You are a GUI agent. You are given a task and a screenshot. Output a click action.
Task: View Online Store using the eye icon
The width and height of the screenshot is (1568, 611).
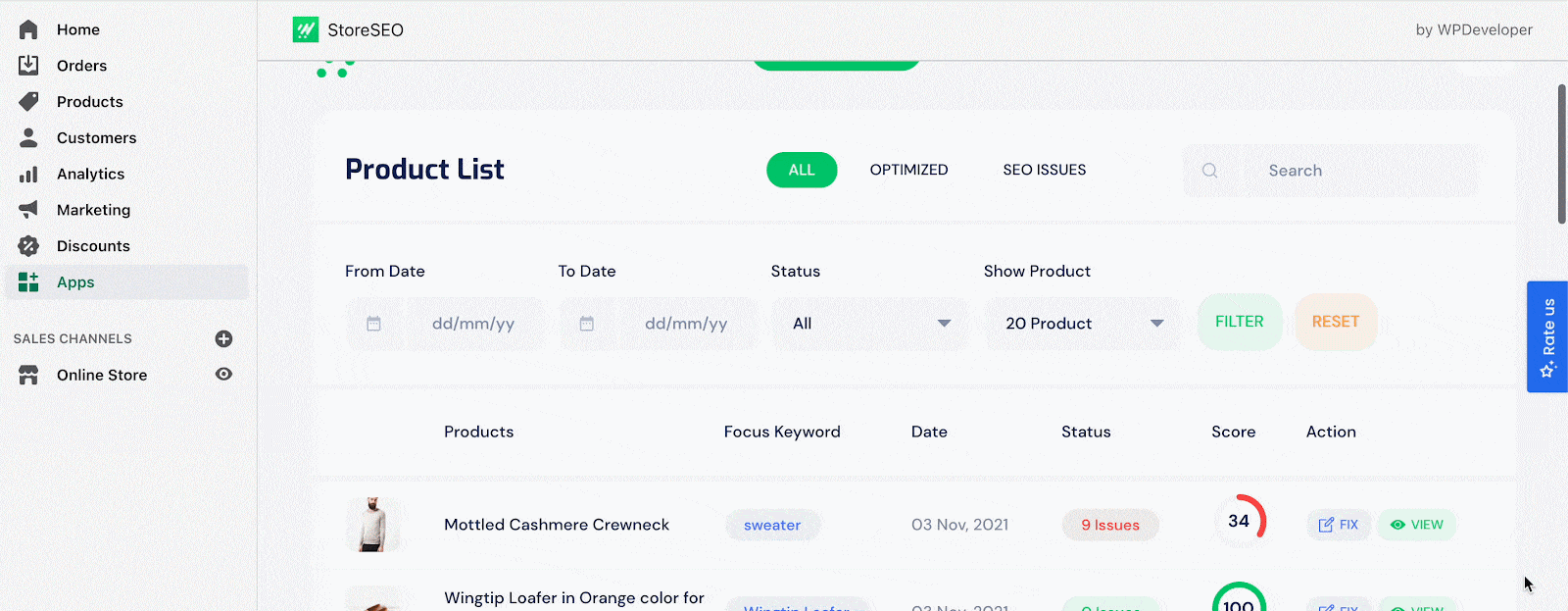(x=223, y=374)
